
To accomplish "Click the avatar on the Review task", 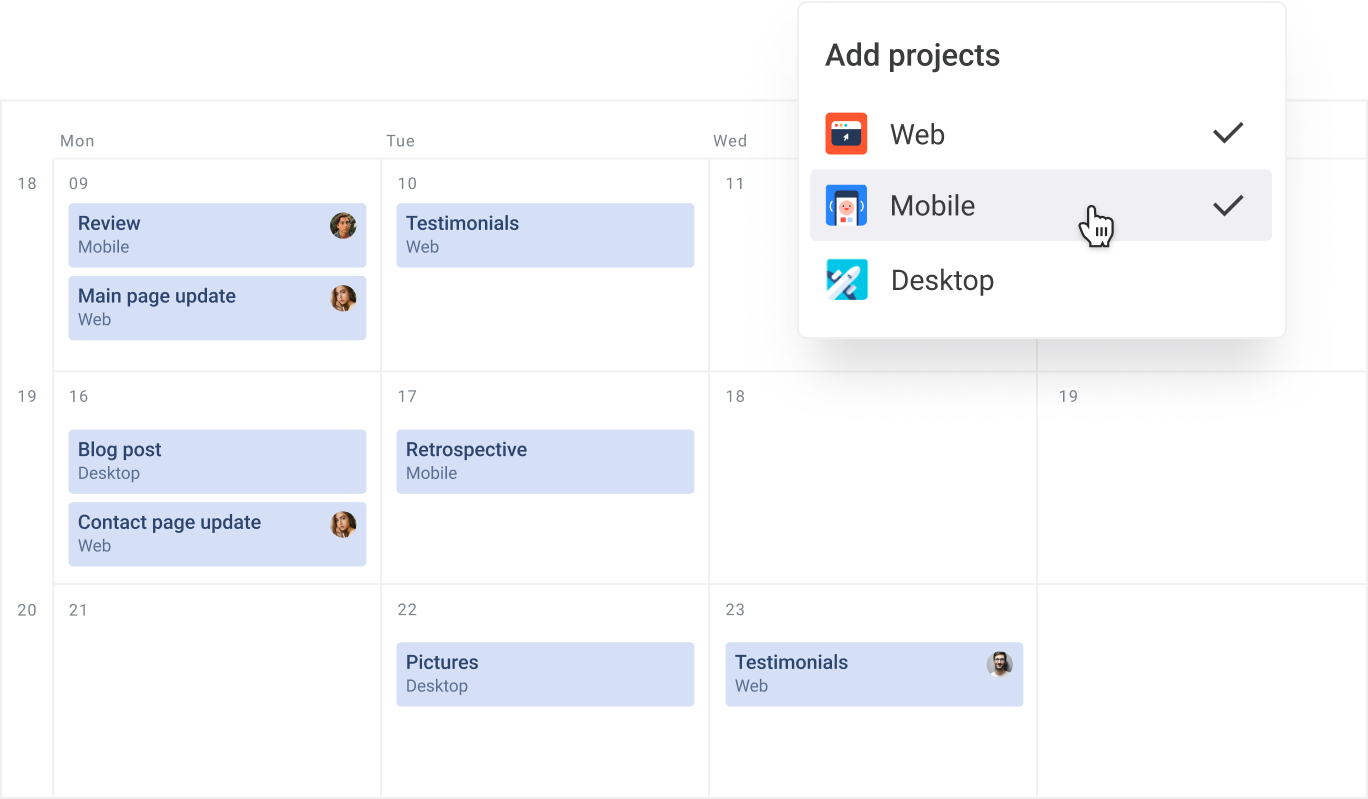I will click(341, 227).
